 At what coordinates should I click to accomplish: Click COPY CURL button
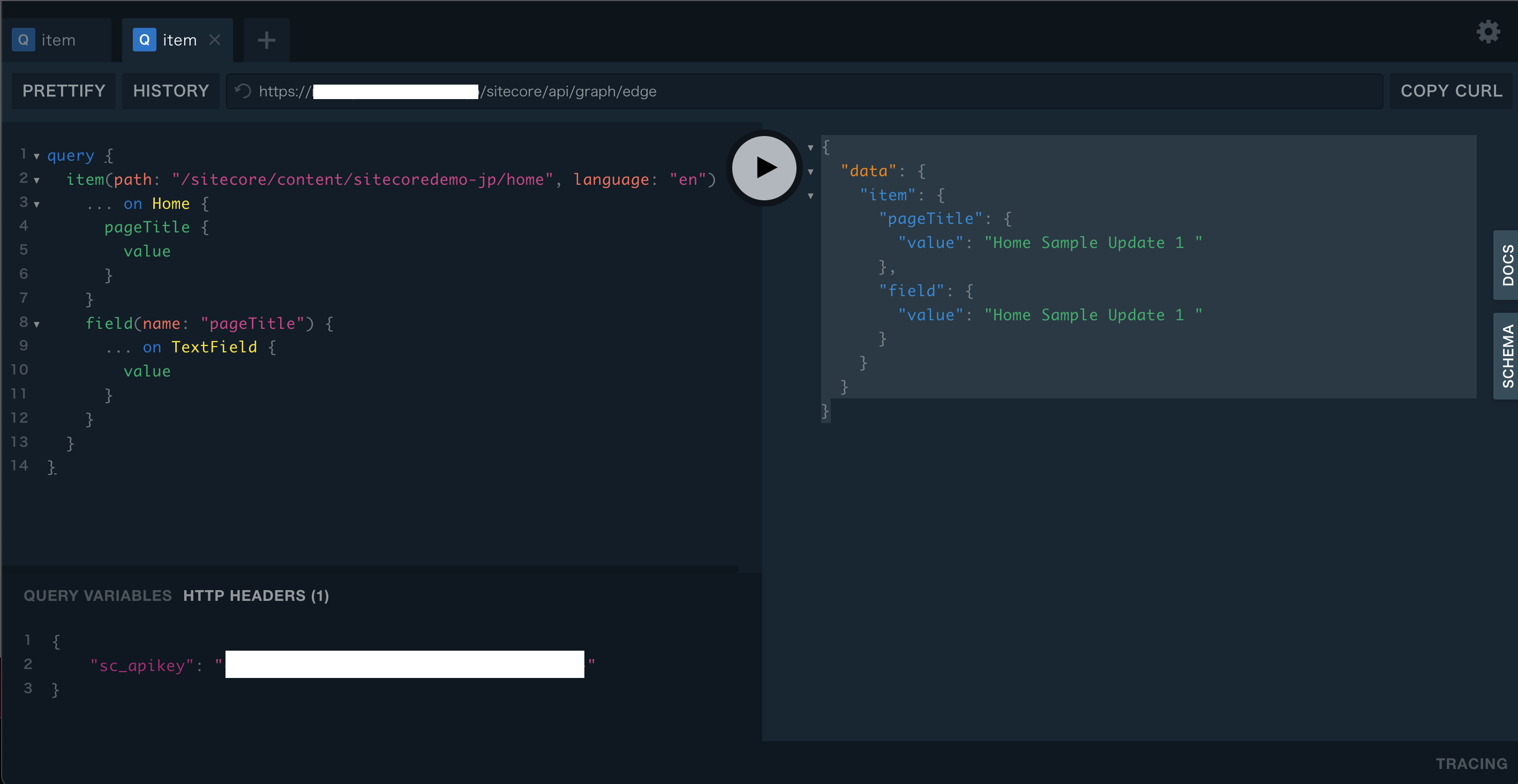(x=1451, y=91)
